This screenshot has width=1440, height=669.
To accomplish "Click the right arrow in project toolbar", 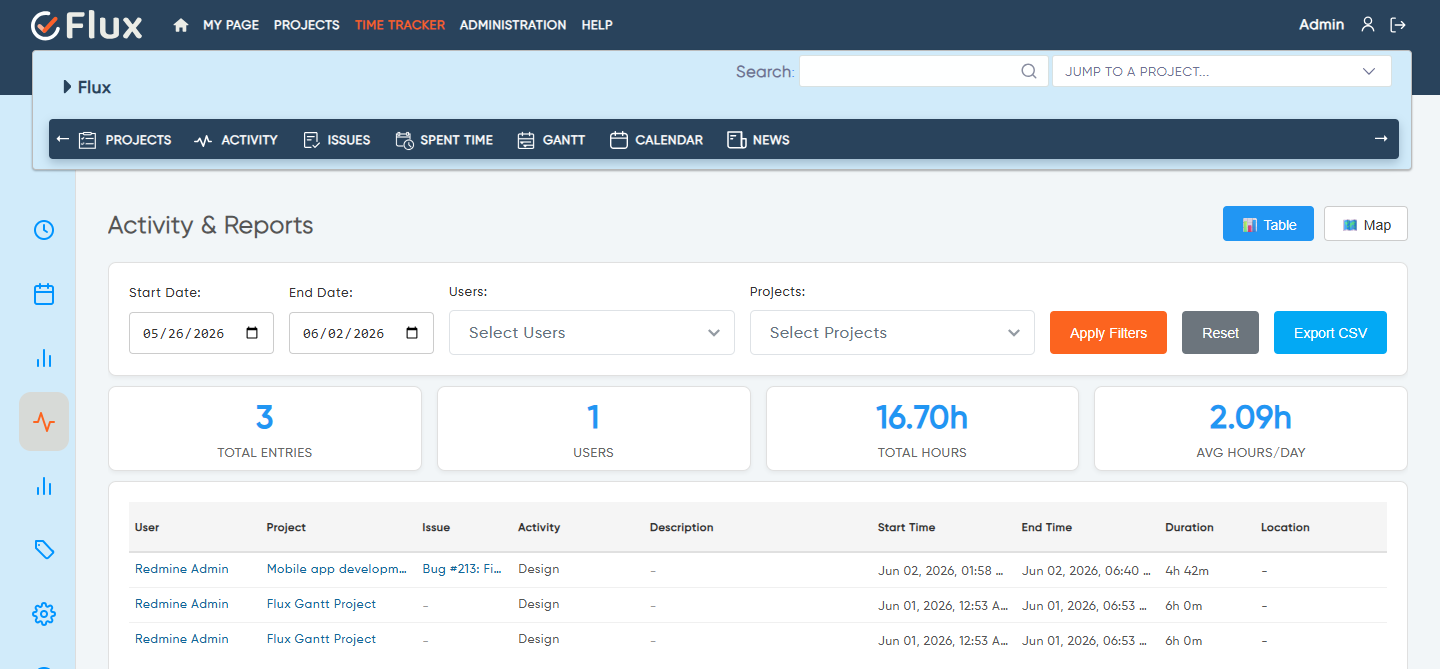I will click(x=1381, y=139).
